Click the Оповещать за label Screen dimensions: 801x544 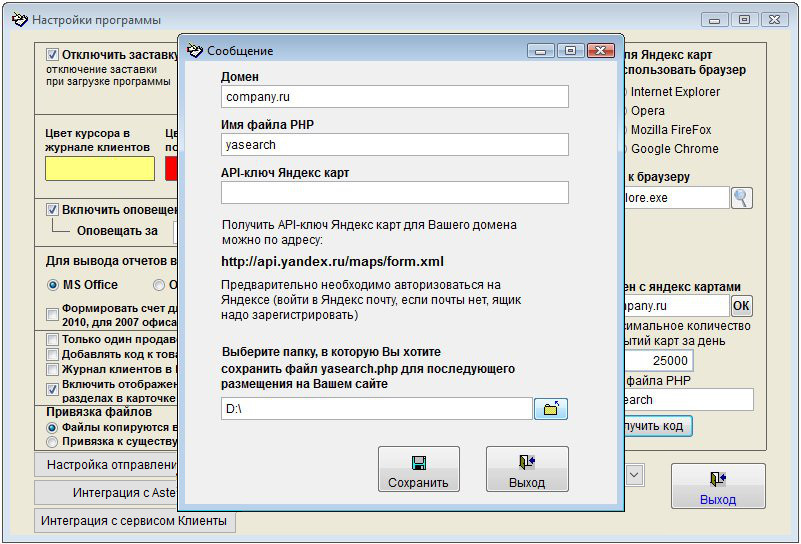(x=117, y=231)
